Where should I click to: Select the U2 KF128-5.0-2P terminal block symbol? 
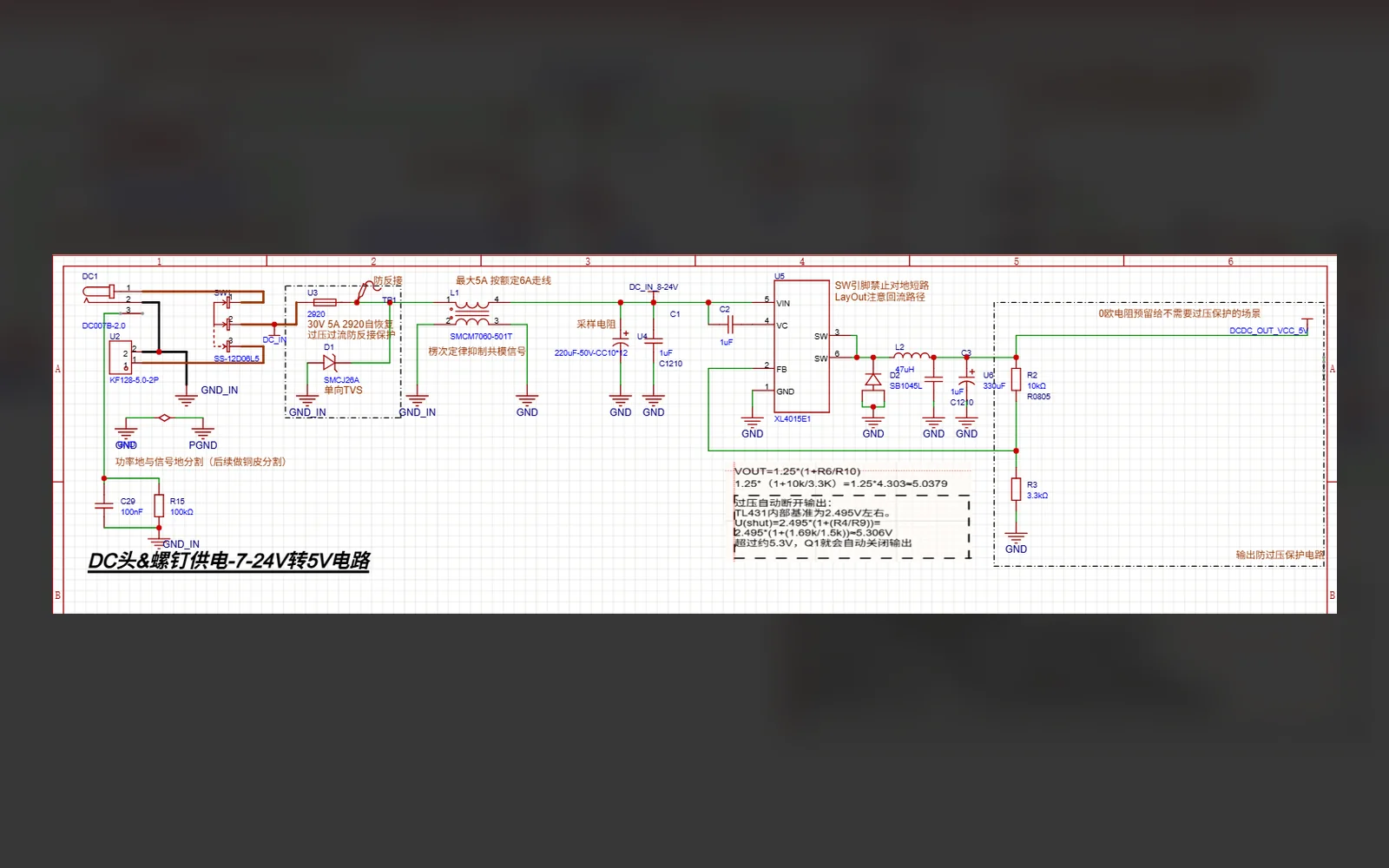pos(120,358)
